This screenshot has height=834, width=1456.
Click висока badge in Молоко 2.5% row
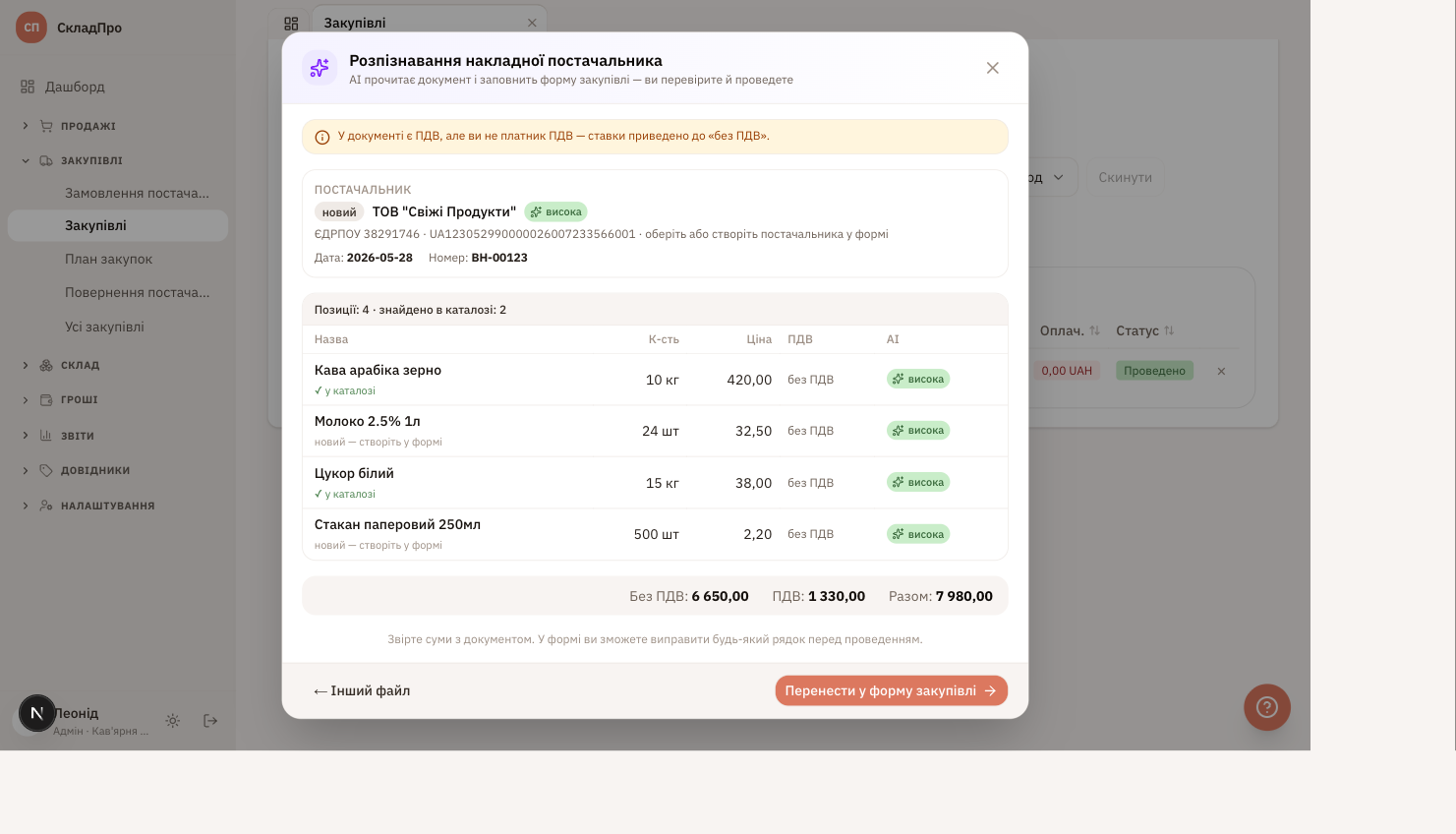tap(918, 430)
